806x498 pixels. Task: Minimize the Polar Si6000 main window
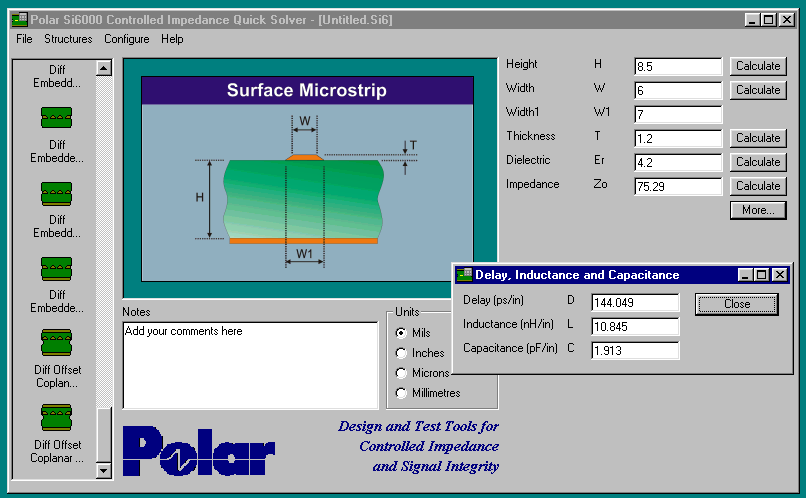pyautogui.click(x=752, y=20)
